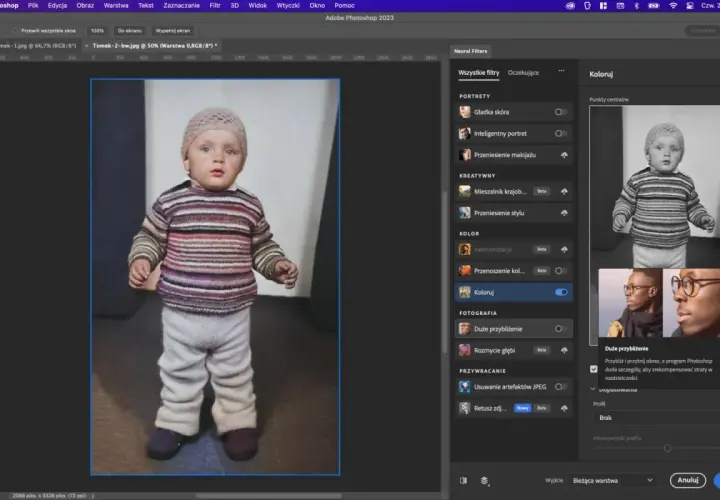Download the Przeniesienie stylu filter via cloud icon

click(564, 213)
